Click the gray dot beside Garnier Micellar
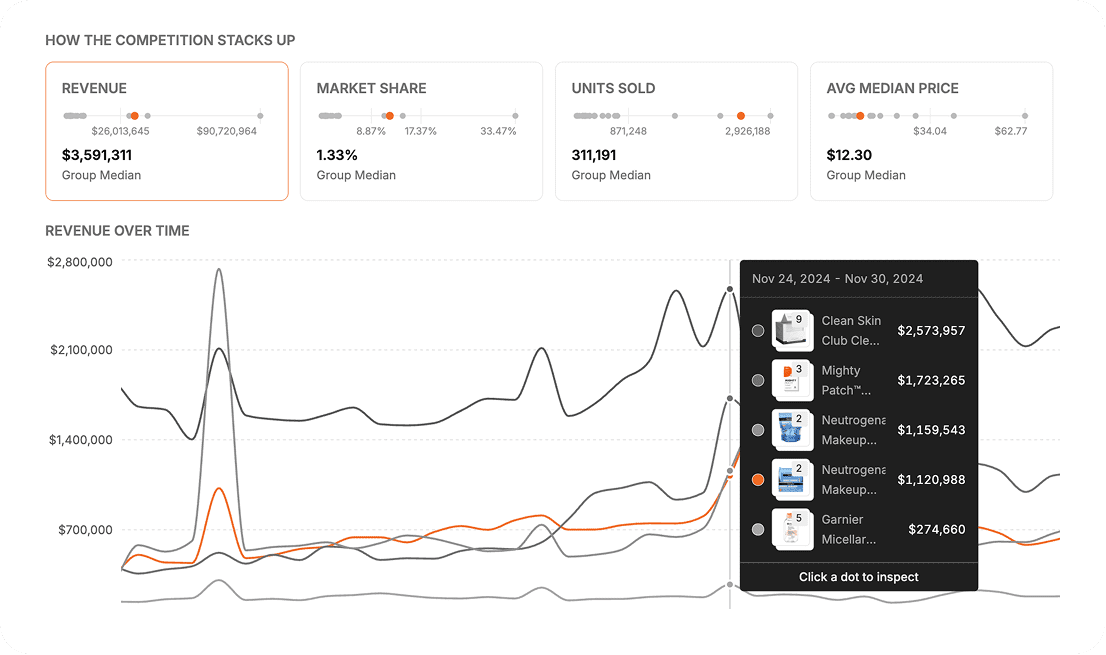 758,529
